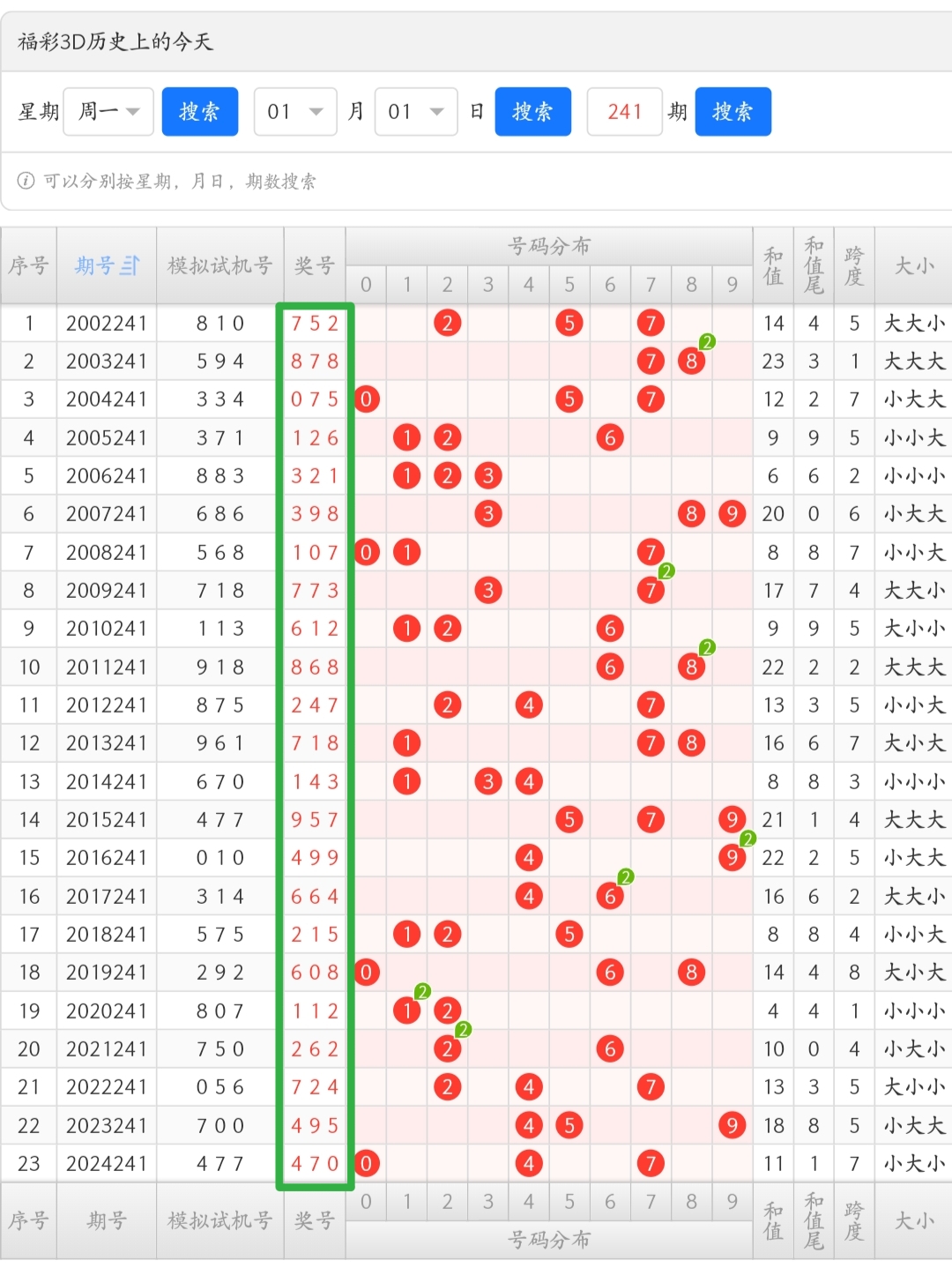The image size is (952, 1268).
Task: Click winning number 3 9 8
Action: 315,514
